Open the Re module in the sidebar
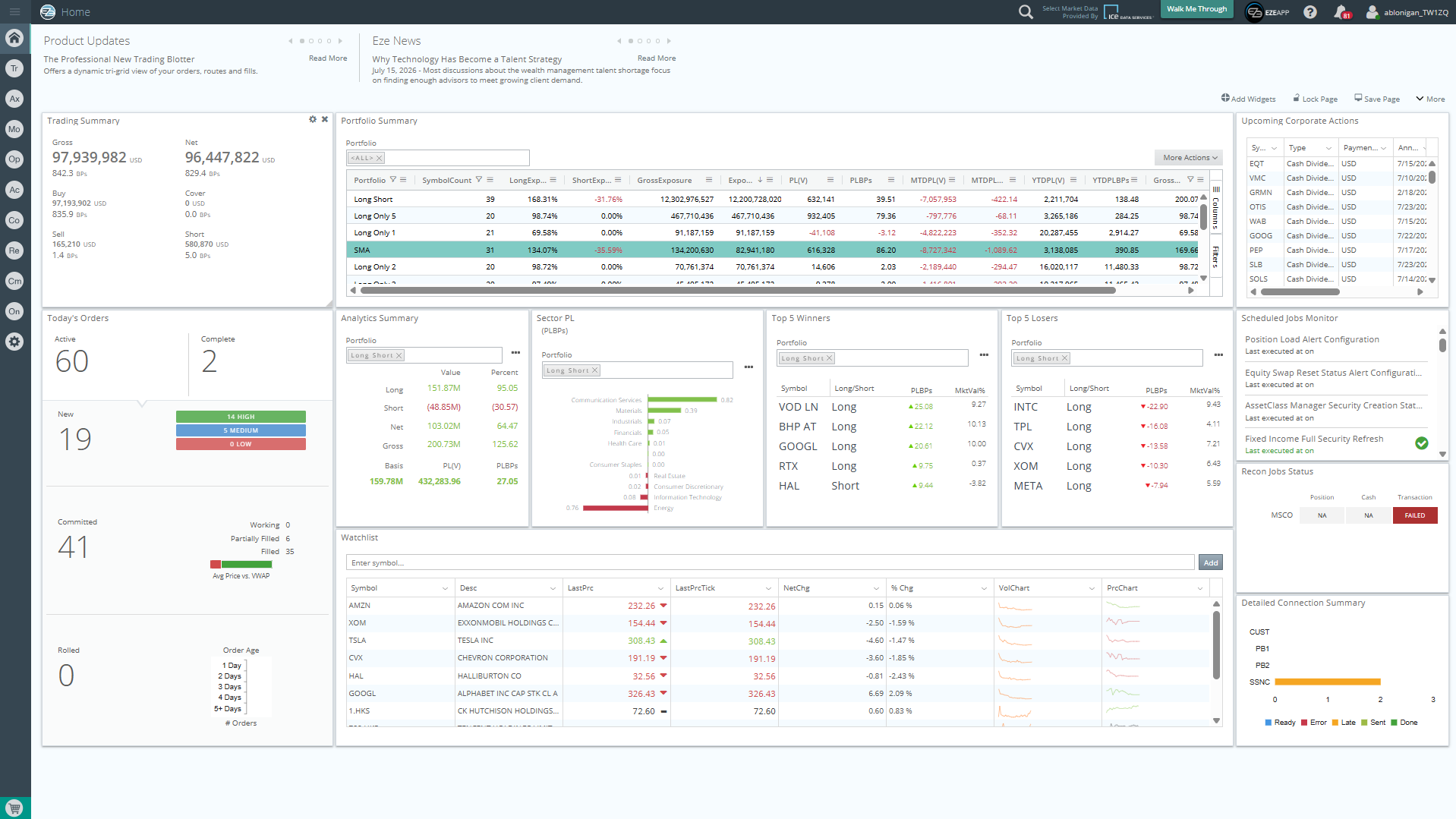1456x819 pixels. coord(14,250)
